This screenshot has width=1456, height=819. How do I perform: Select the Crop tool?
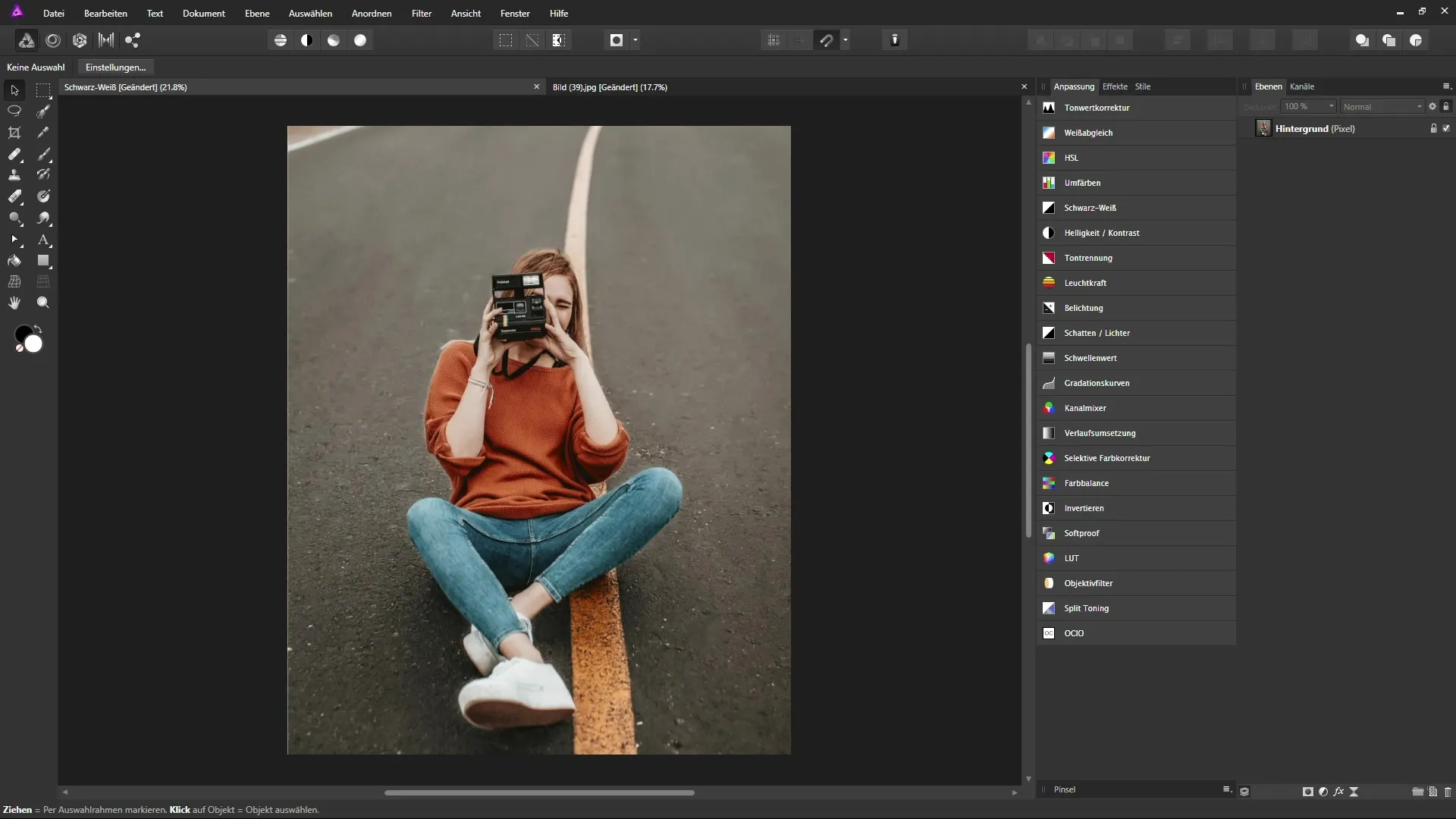pyautogui.click(x=14, y=133)
